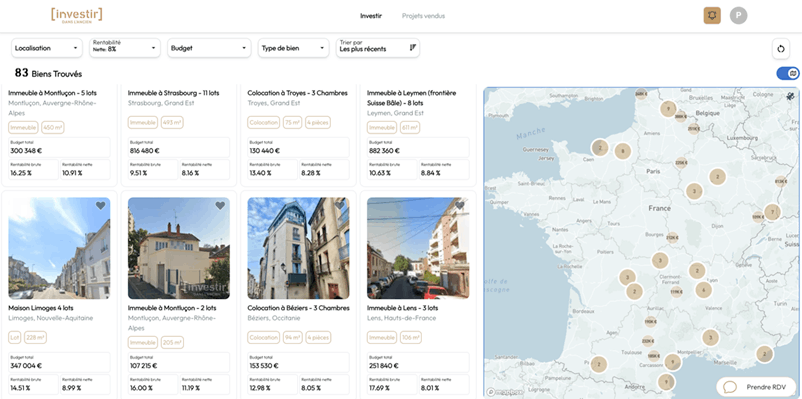Click the 450 m² tag on Montluçon card

coord(52,127)
